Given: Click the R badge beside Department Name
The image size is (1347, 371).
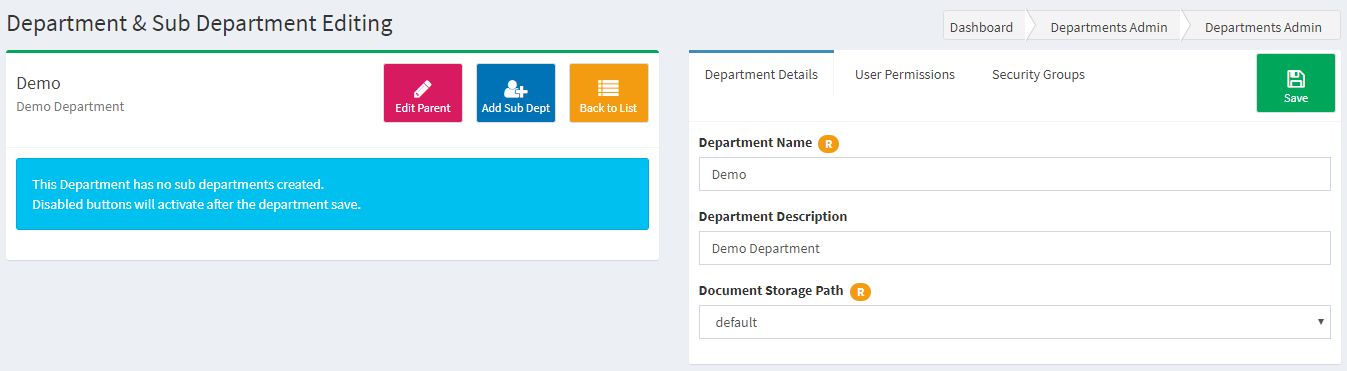Looking at the screenshot, I should 828,143.
